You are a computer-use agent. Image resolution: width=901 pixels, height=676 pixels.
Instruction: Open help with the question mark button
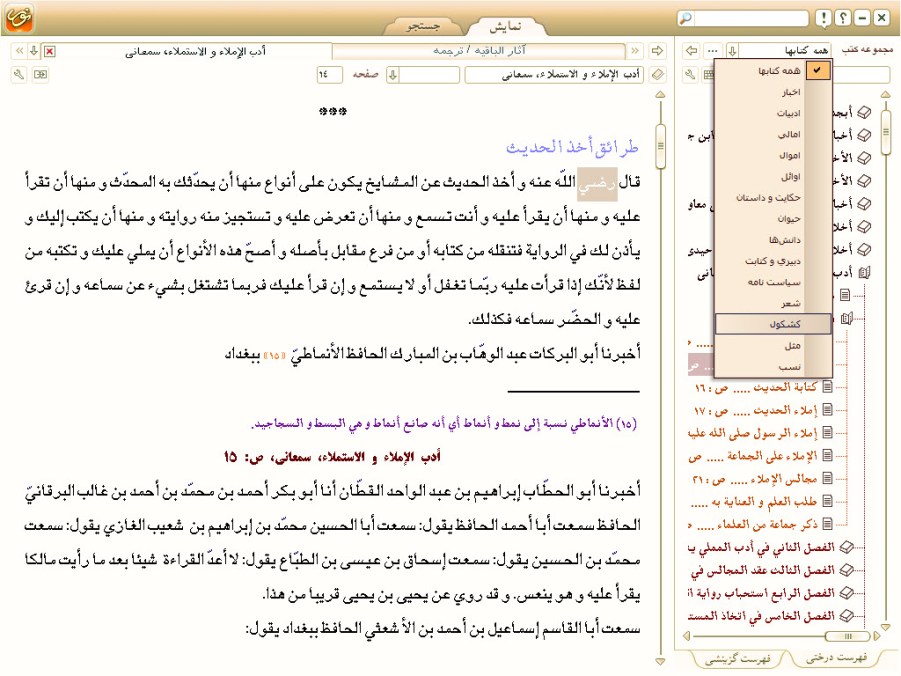pos(843,18)
